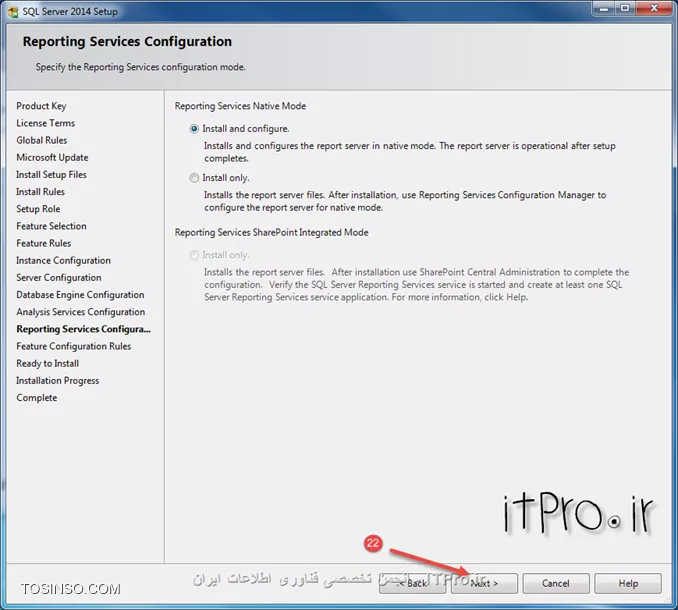Click the 'SQL Server 2014 Setup' window title
This screenshot has width=678, height=610.
point(70,12)
